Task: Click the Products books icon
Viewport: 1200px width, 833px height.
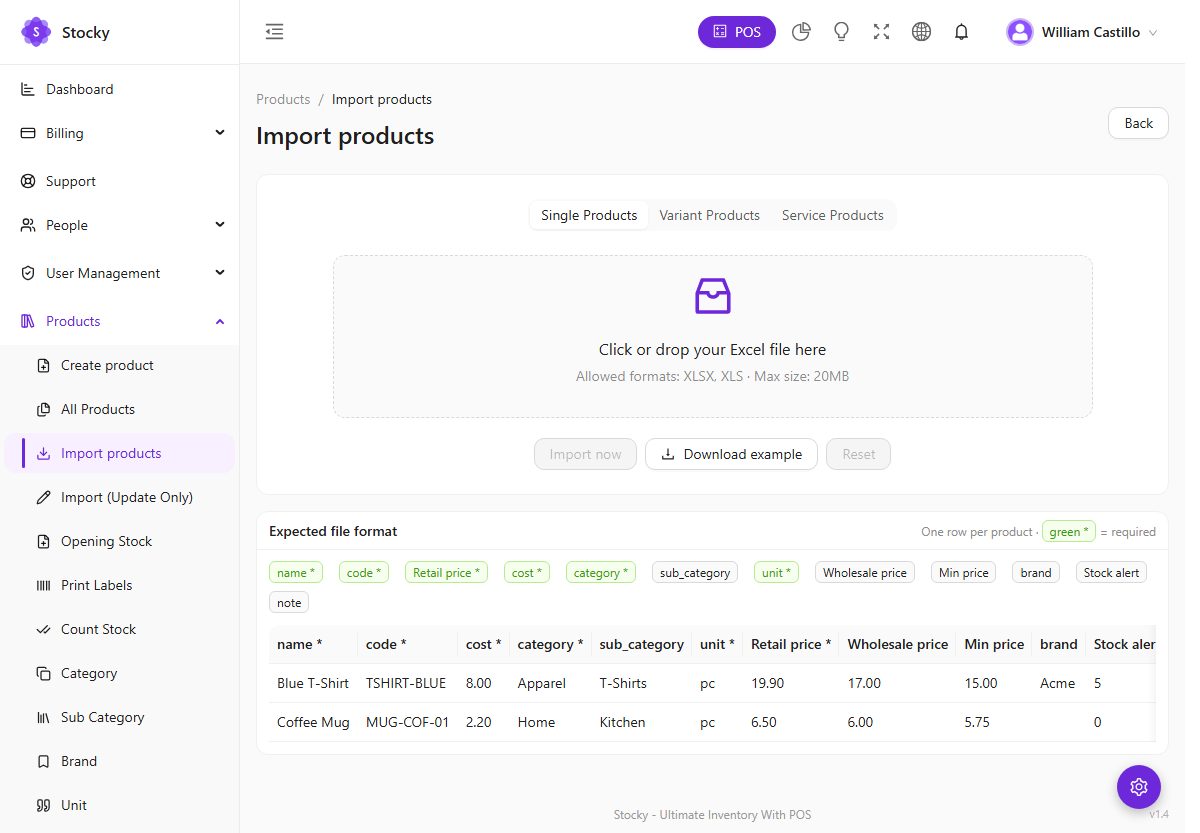Action: pyautogui.click(x=28, y=321)
